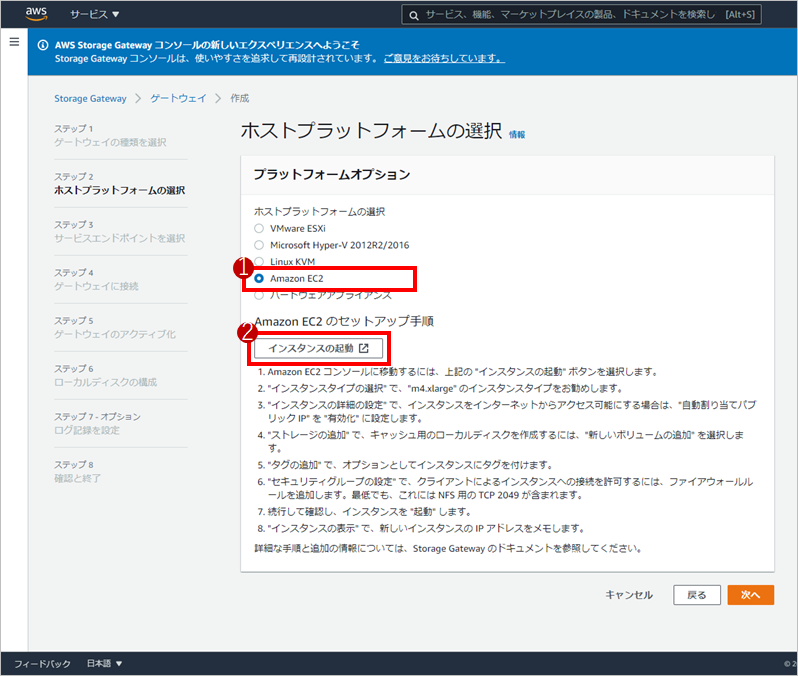The height and width of the screenshot is (676, 798).
Task: Go to ゲートウェイ breadcrumb
Action: coord(178,98)
